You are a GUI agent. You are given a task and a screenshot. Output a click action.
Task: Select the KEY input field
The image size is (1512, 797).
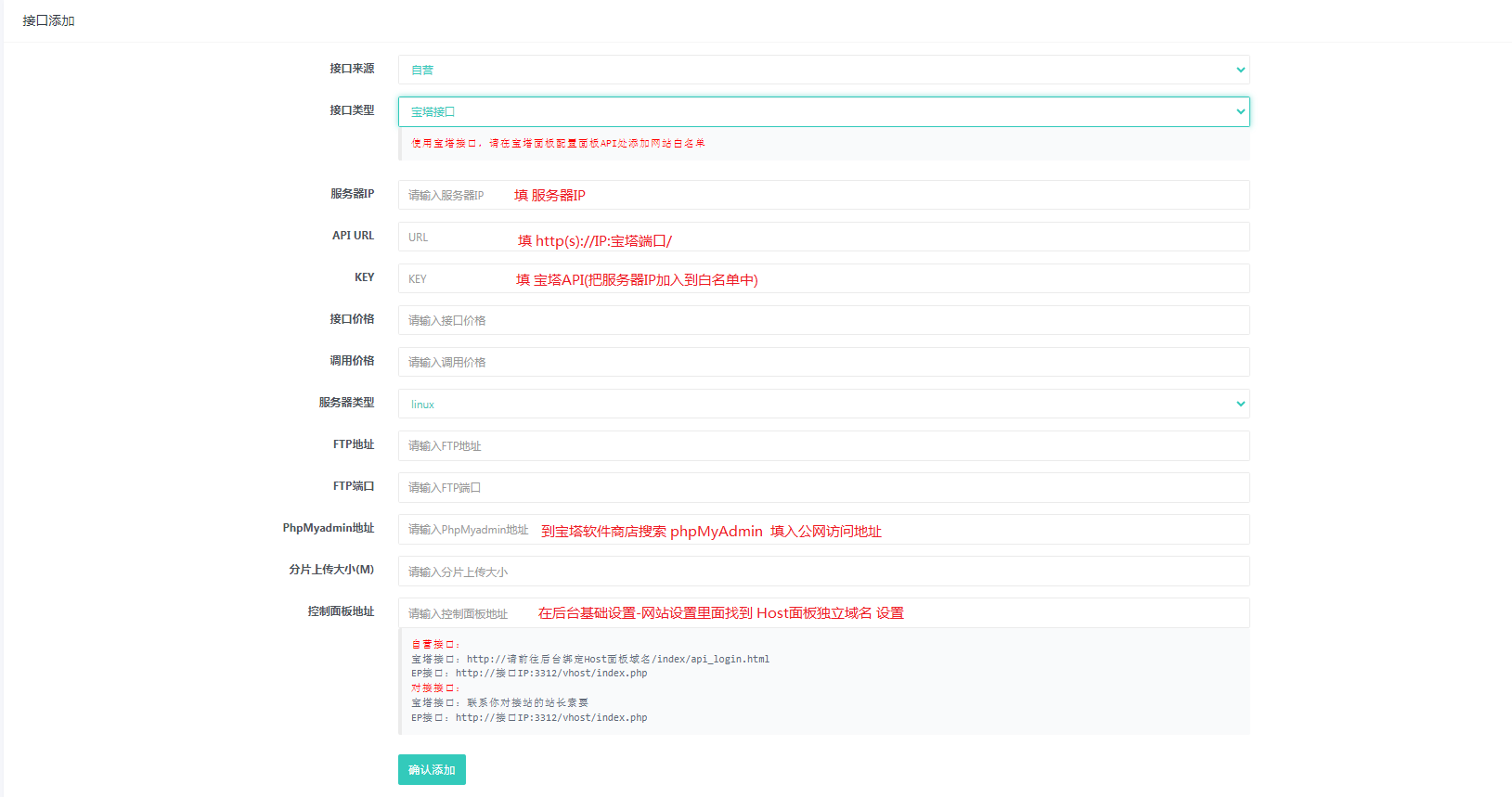click(822, 278)
